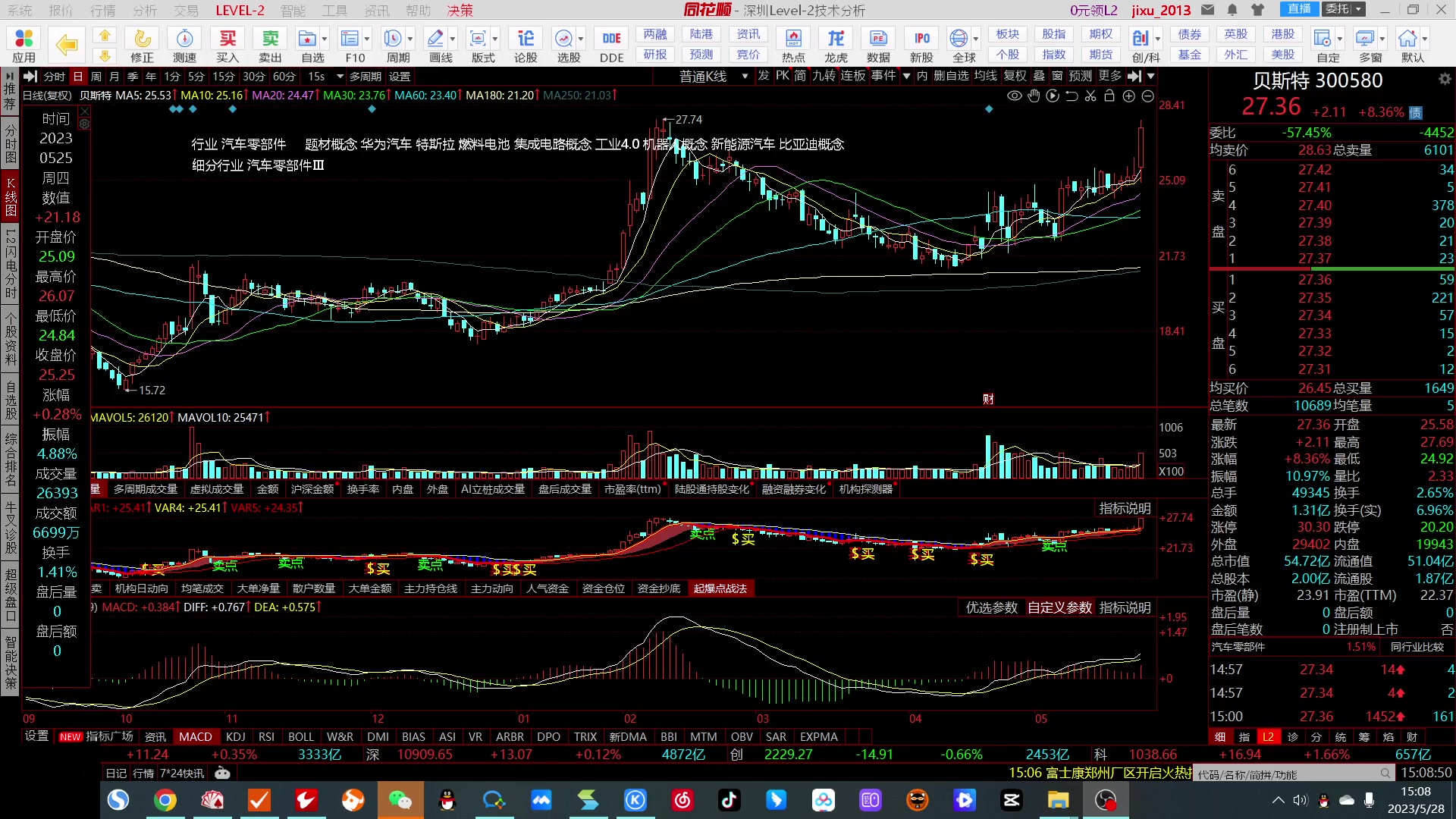Switch to 分时 intraday view
The image size is (1456, 819).
pyautogui.click(x=54, y=77)
